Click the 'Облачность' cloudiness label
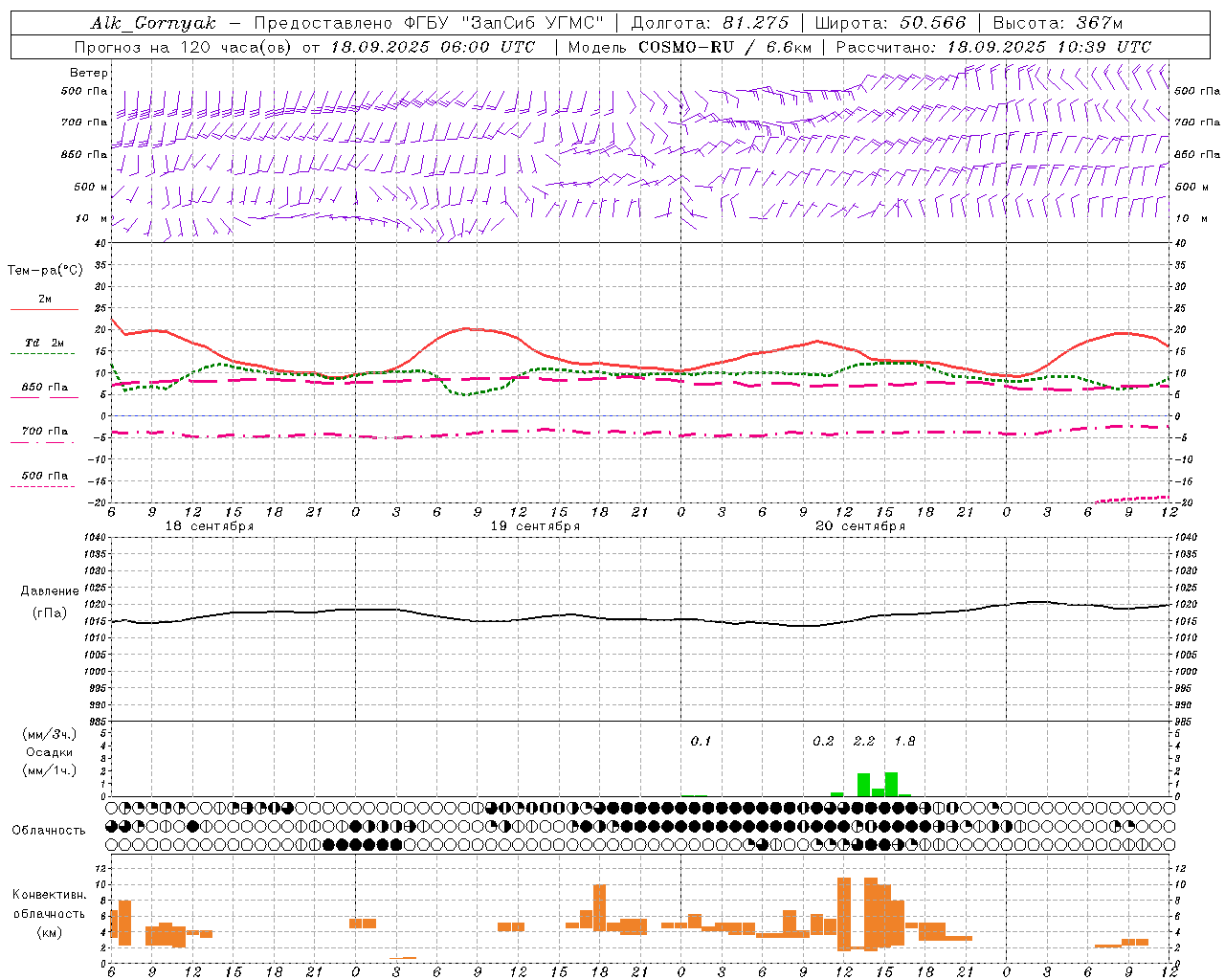 click(48, 831)
